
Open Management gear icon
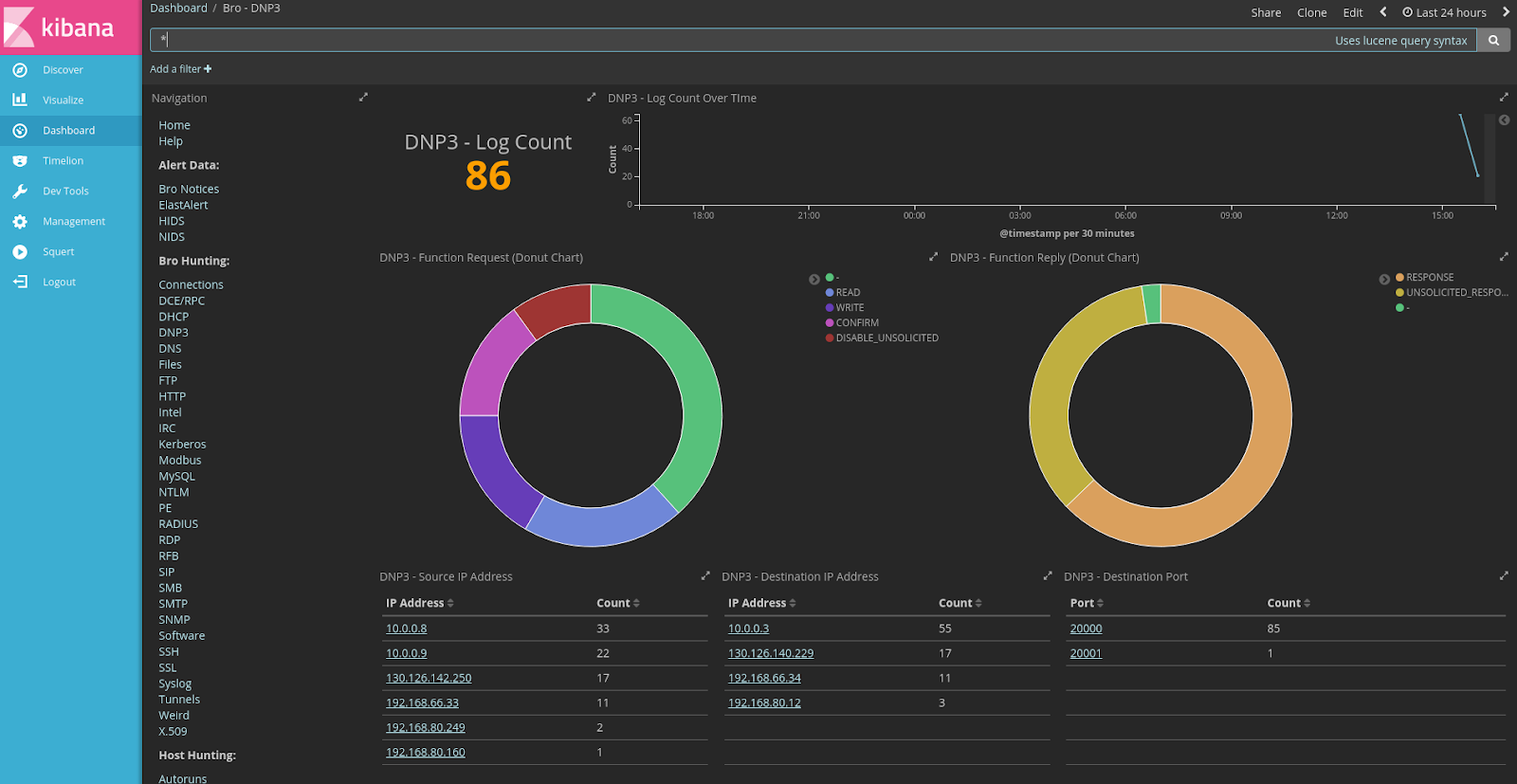click(x=20, y=221)
